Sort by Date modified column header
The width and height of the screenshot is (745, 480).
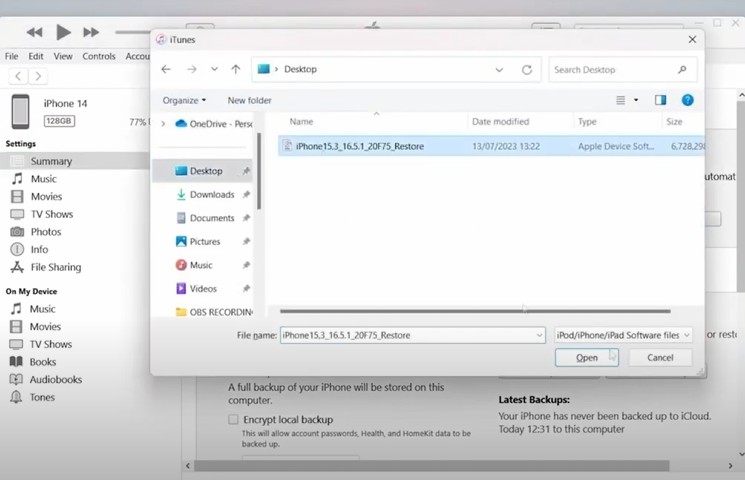click(500, 122)
